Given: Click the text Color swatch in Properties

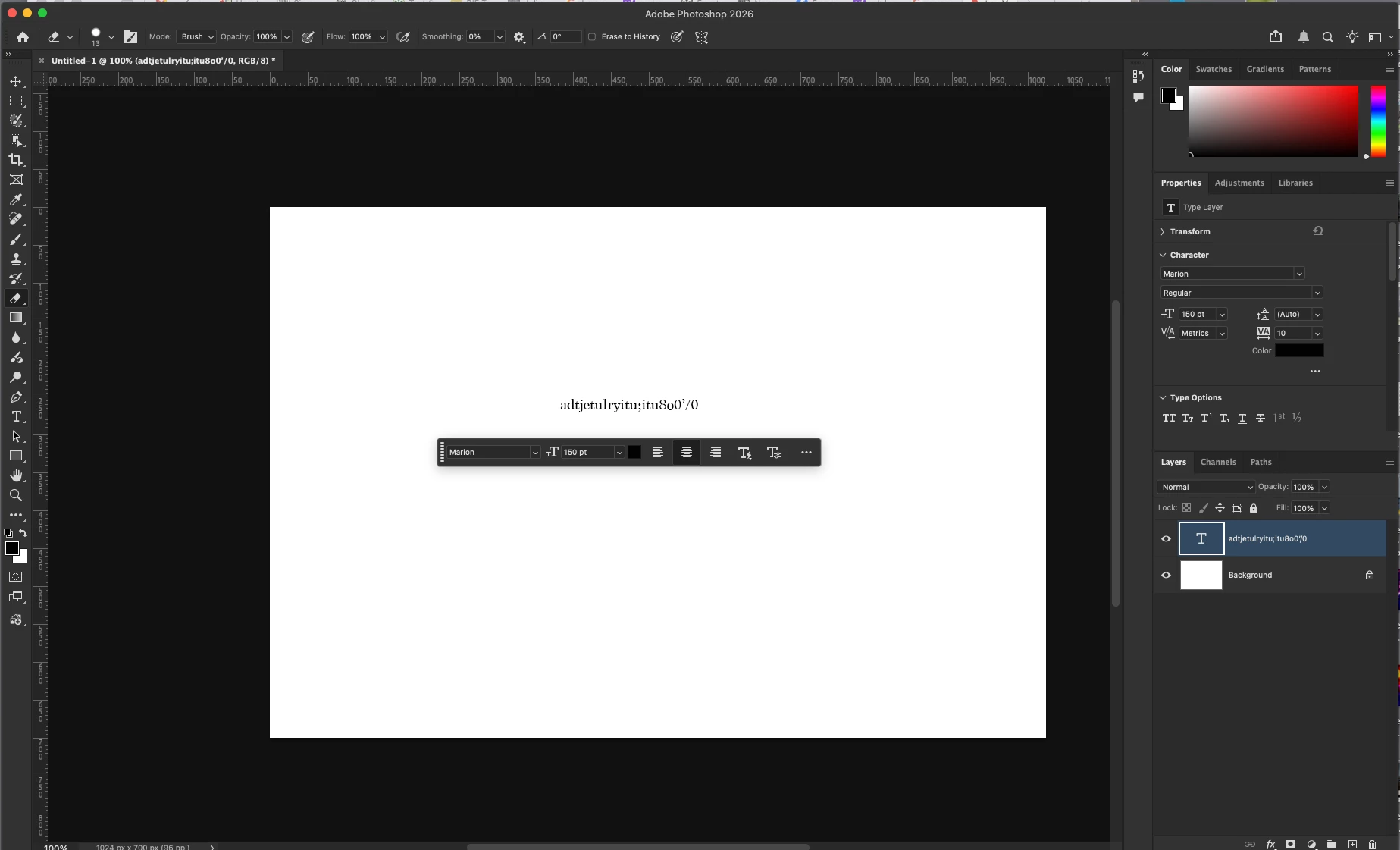Looking at the screenshot, I should click(1299, 350).
